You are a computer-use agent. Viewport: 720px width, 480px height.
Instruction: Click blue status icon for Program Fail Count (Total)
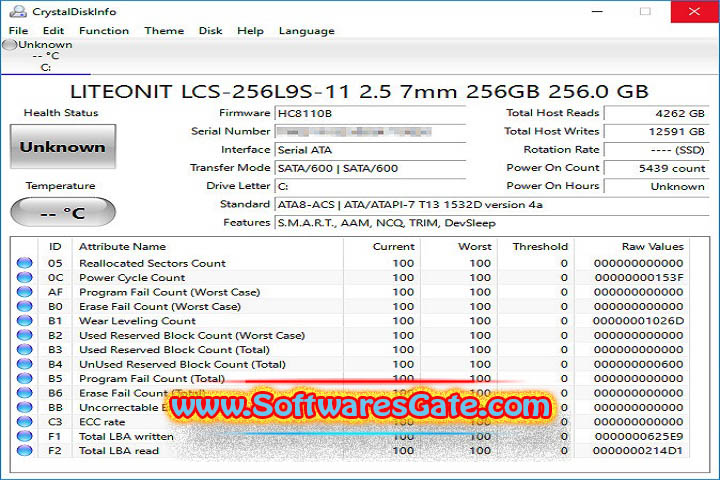click(25, 378)
